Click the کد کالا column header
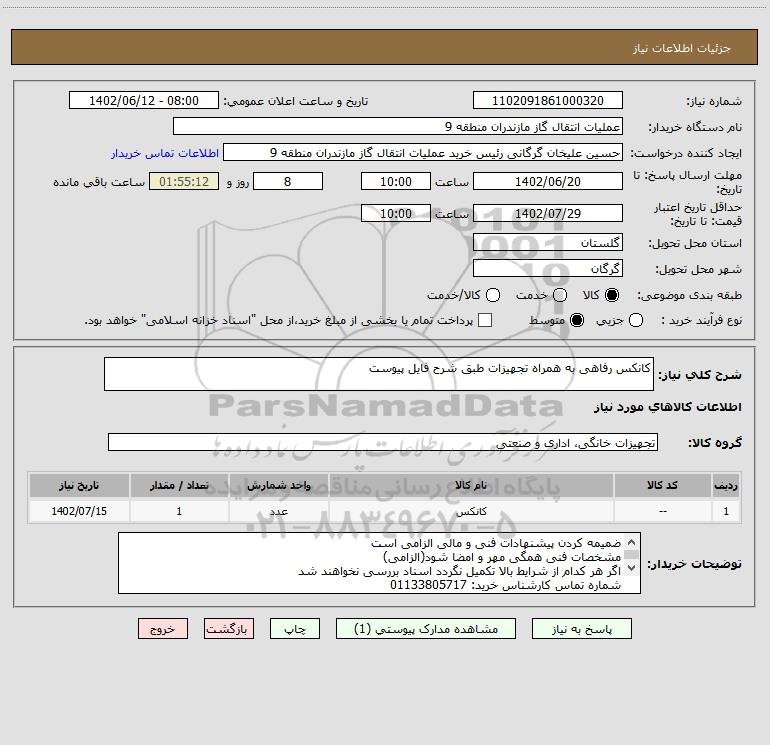This screenshot has height=745, width=770. point(662,485)
